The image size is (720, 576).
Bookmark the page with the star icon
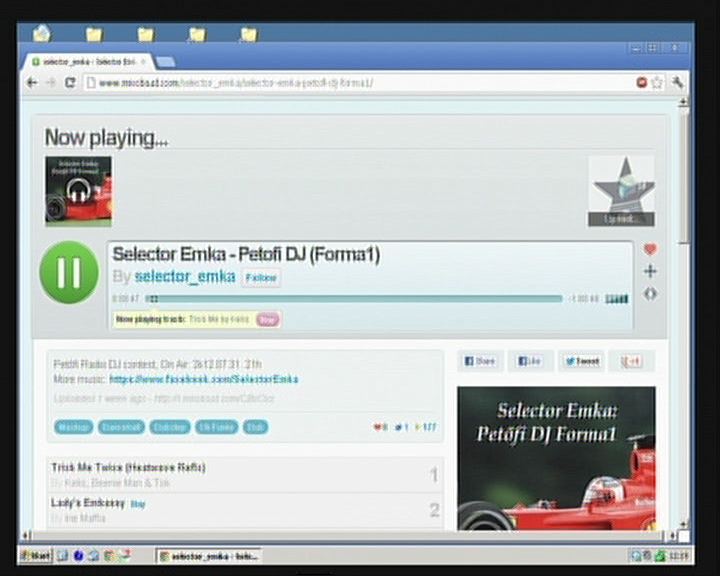coord(657,83)
